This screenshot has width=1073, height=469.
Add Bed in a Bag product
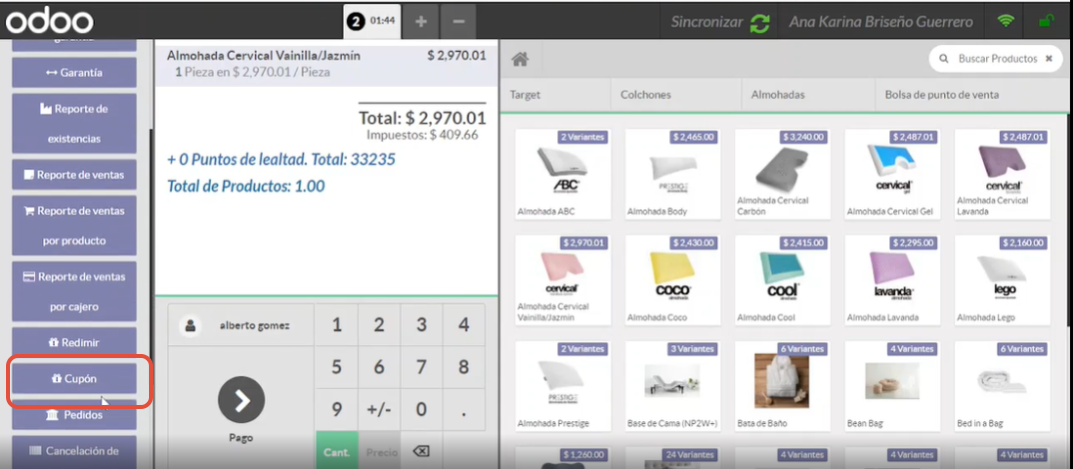coord(1002,386)
